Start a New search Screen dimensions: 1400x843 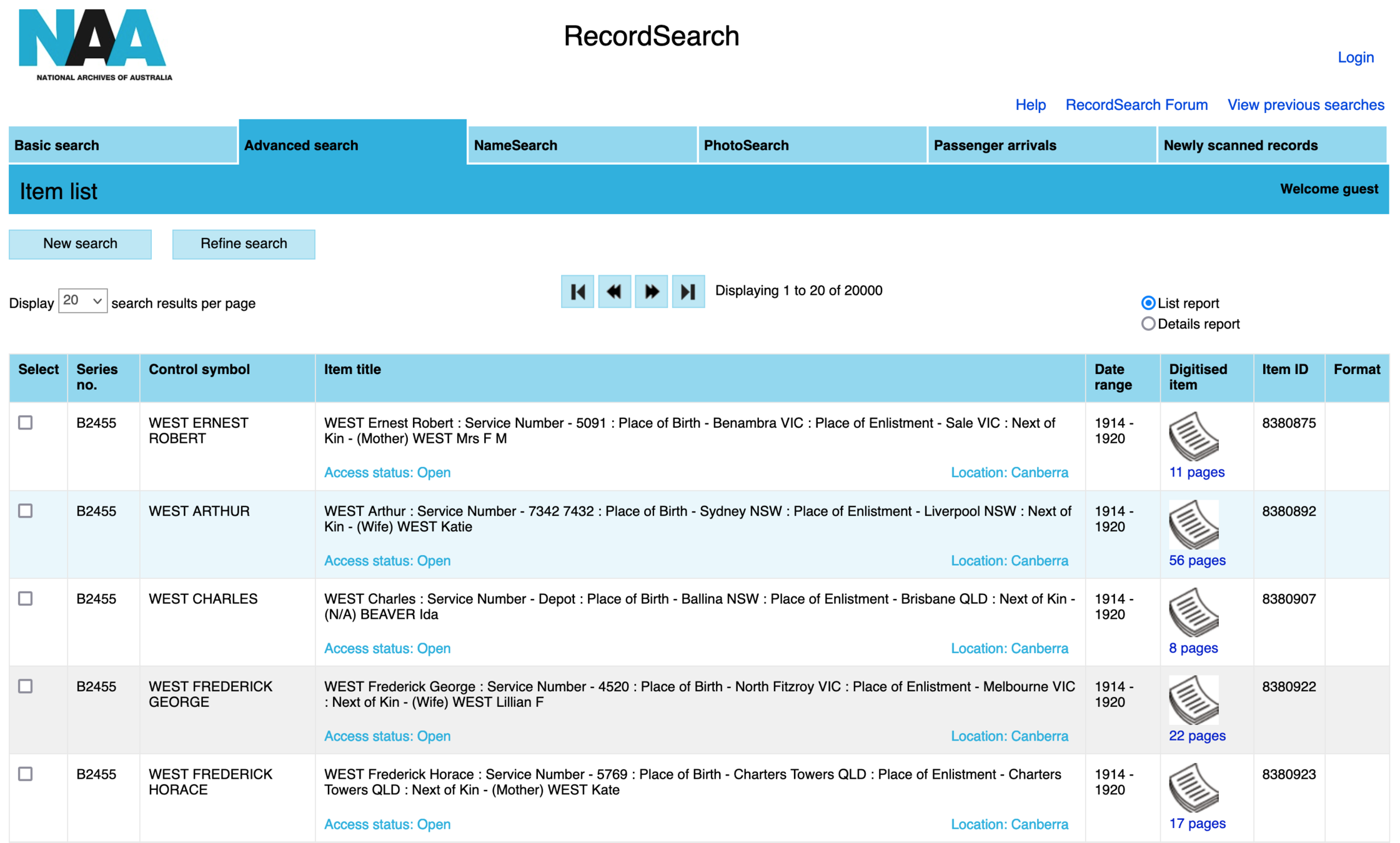coord(80,244)
